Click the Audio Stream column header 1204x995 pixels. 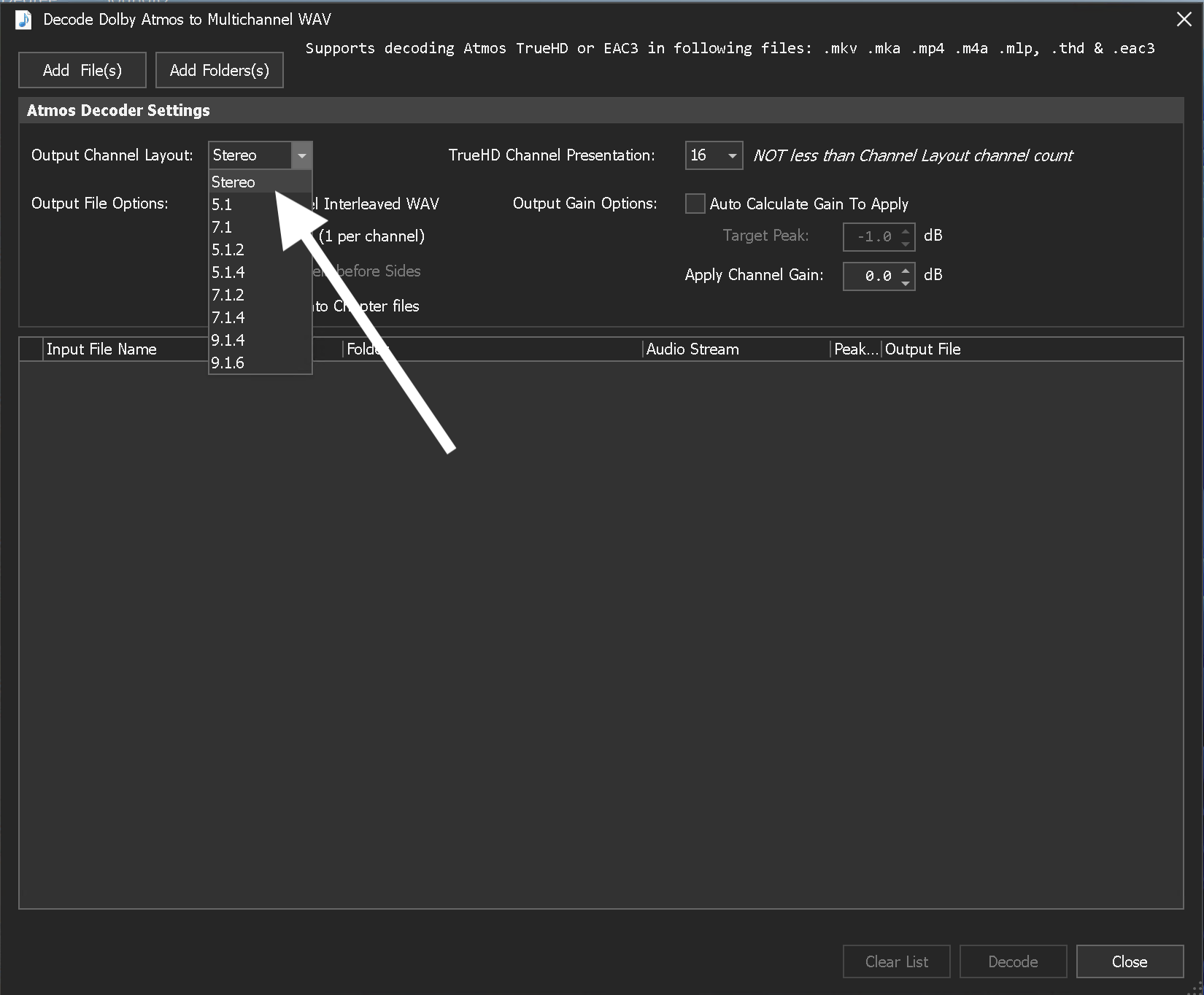(x=736, y=349)
